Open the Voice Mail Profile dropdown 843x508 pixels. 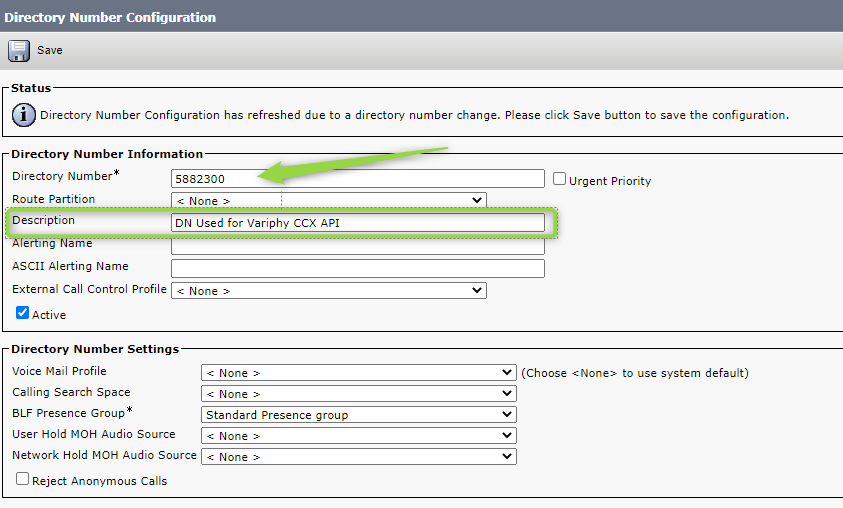[x=359, y=373]
